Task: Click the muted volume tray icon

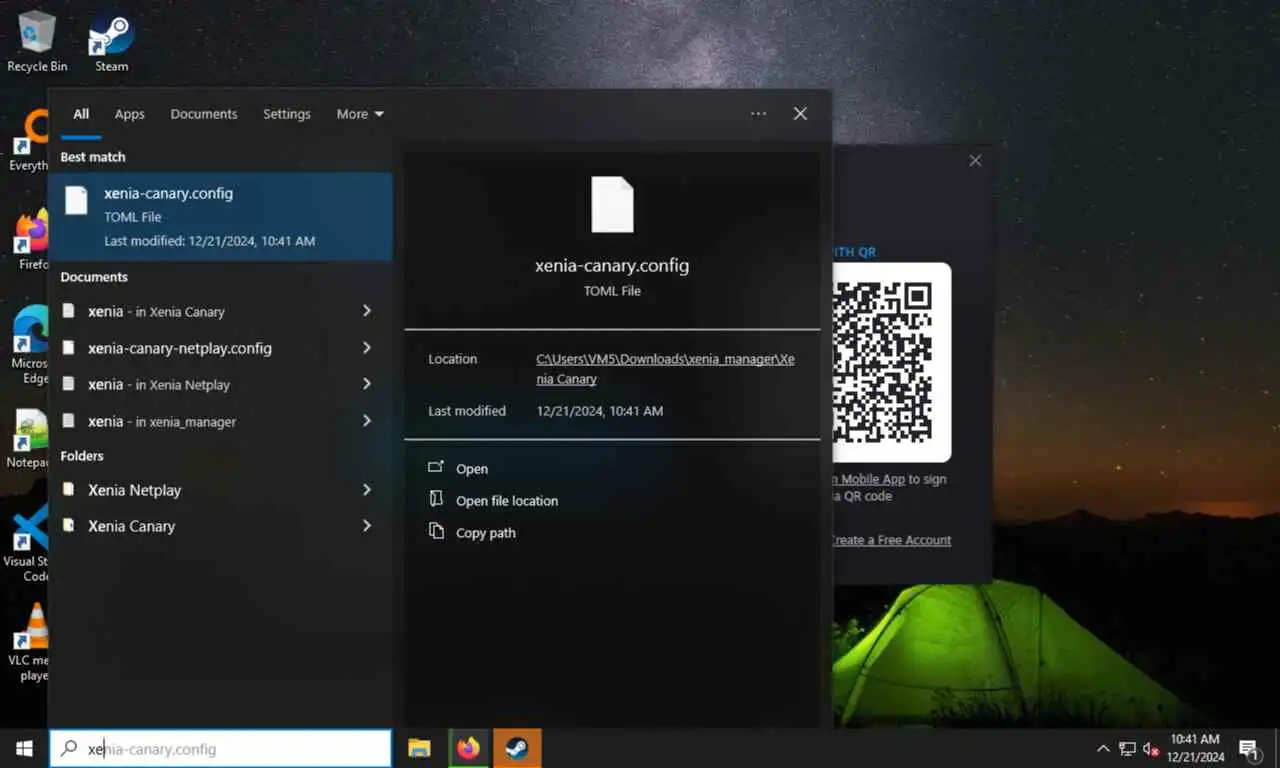Action: pos(1151,748)
